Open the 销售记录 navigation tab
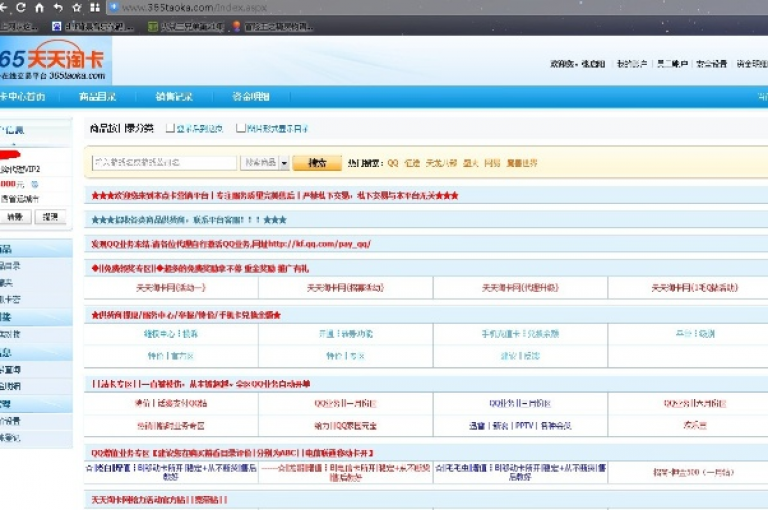Image resolution: width=768 pixels, height=510 pixels. coord(174,97)
